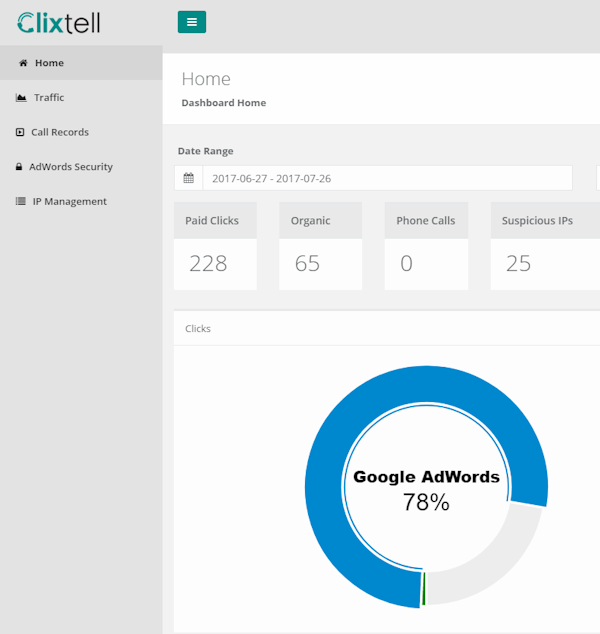Click the Paid Clicks card header
The height and width of the screenshot is (634, 600).
(215, 220)
